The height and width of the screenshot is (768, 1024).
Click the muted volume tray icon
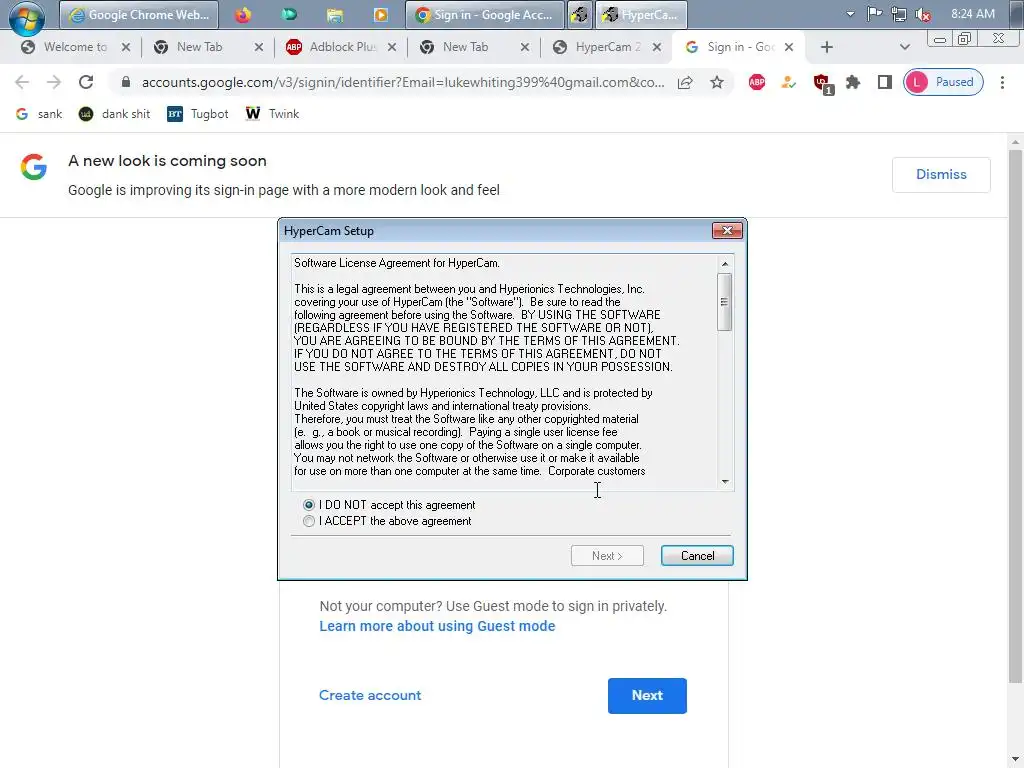pyautogui.click(x=923, y=14)
